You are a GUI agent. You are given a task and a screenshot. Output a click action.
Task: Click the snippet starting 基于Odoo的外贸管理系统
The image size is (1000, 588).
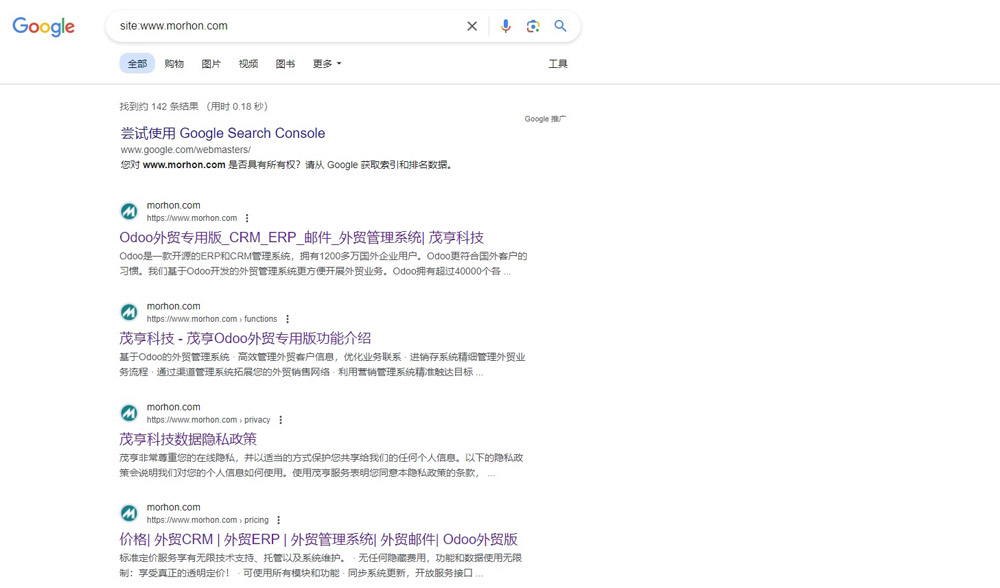322,364
